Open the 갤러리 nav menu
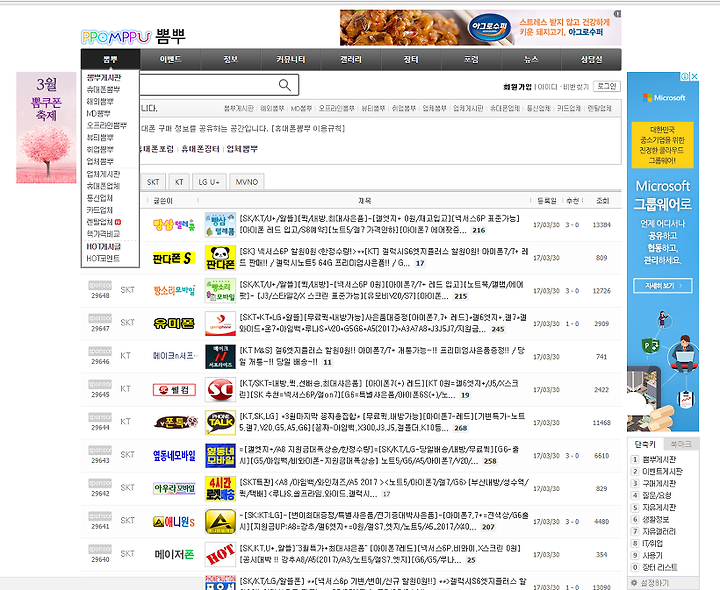 [351, 59]
